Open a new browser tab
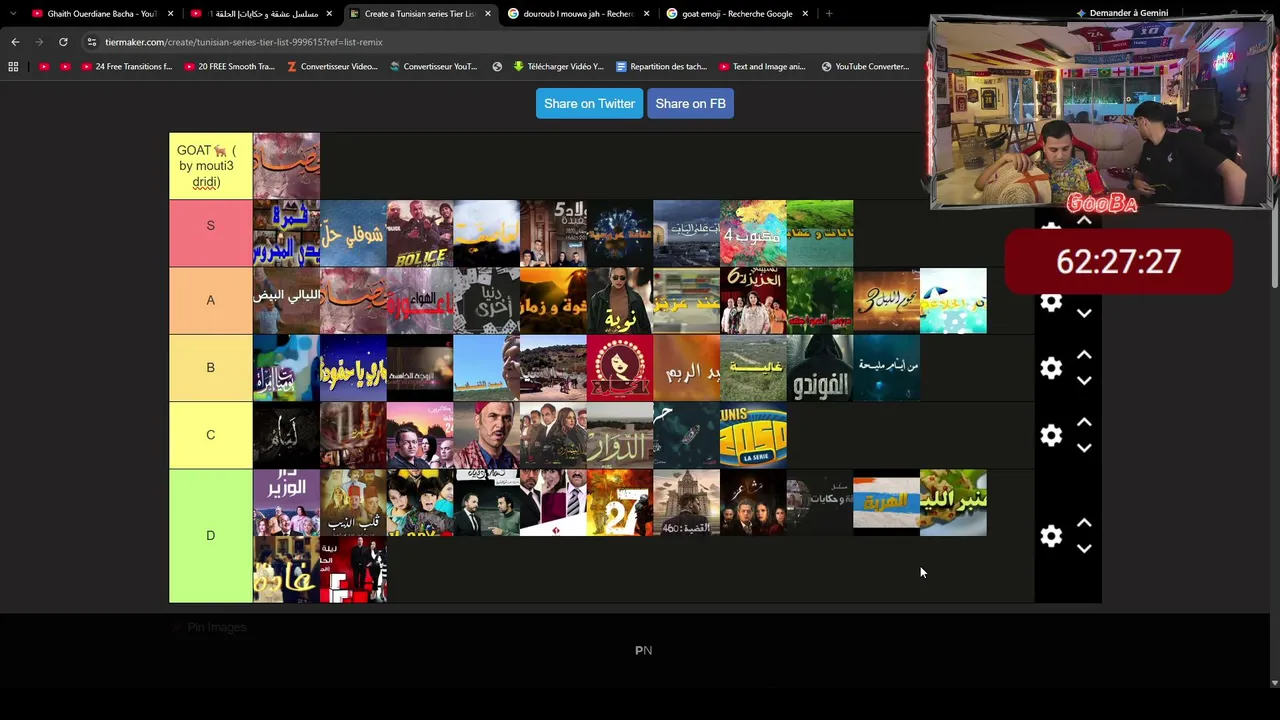This screenshot has width=1280, height=720. [x=829, y=14]
